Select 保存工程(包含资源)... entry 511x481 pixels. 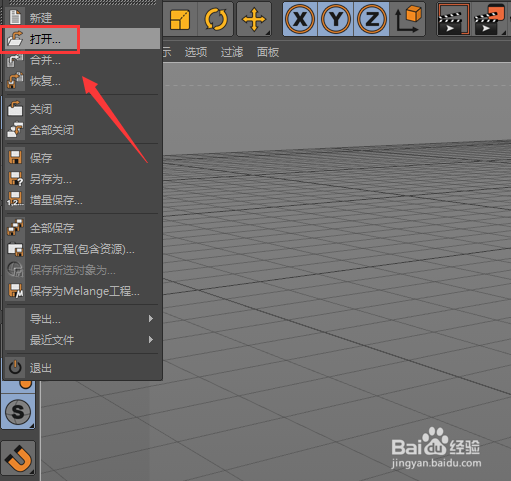pyautogui.click(x=82, y=249)
